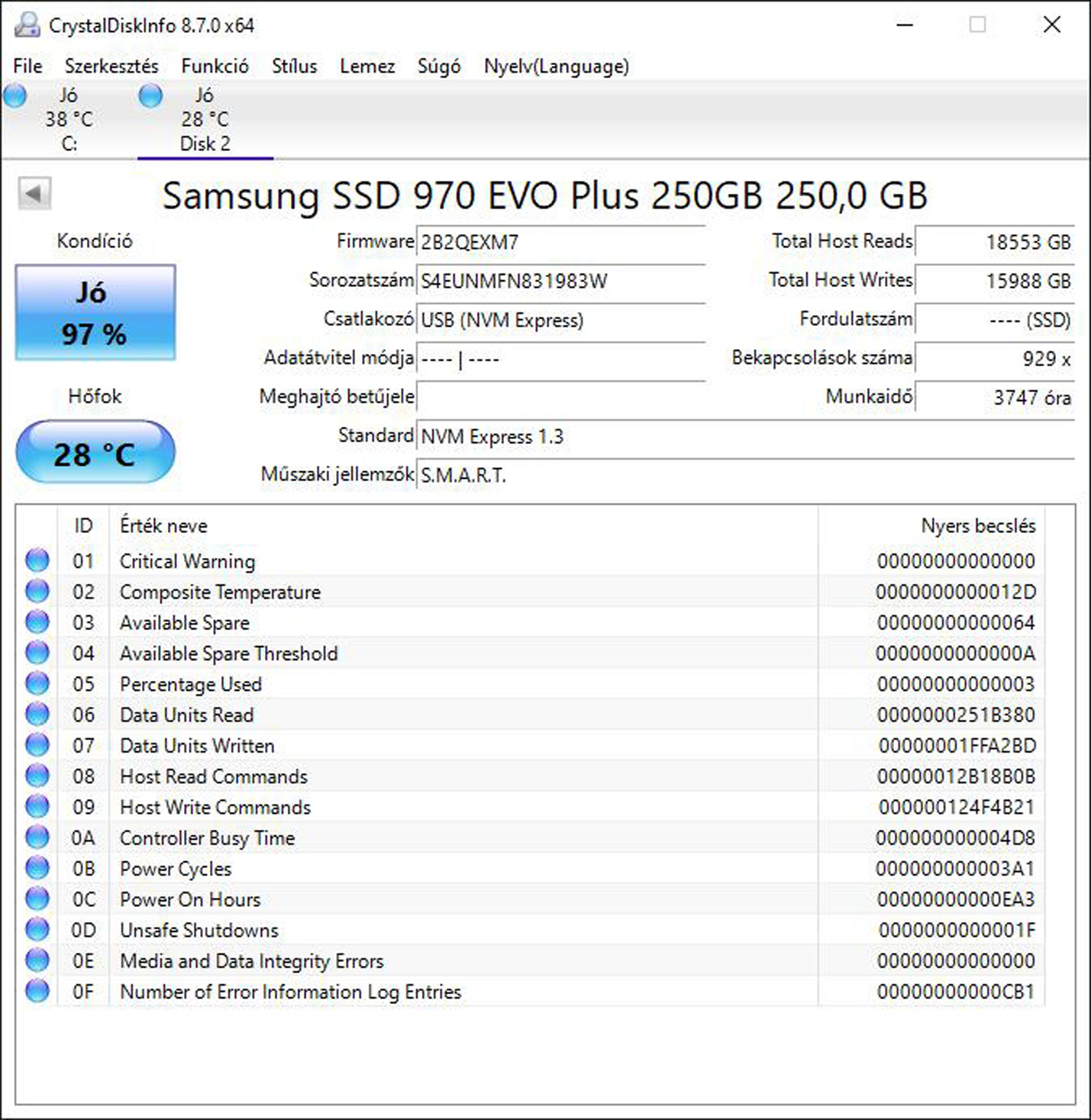Click status orb of Available Spare Threshold row
The image size is (1091, 1120).
pos(37,653)
